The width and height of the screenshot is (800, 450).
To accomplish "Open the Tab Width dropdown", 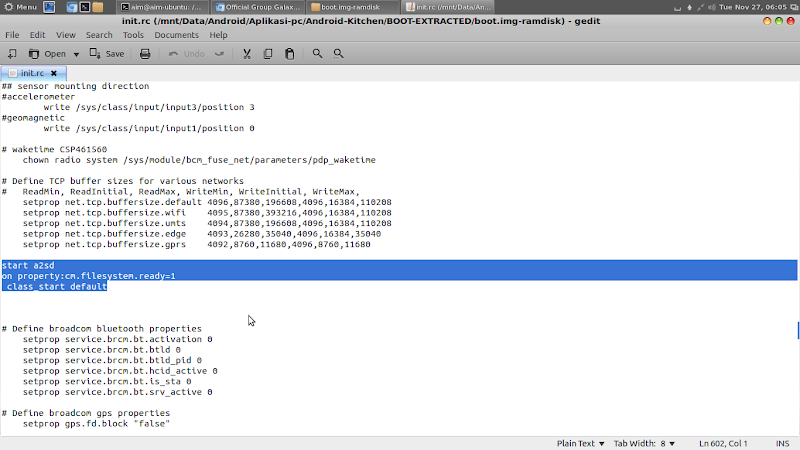I will [645, 443].
